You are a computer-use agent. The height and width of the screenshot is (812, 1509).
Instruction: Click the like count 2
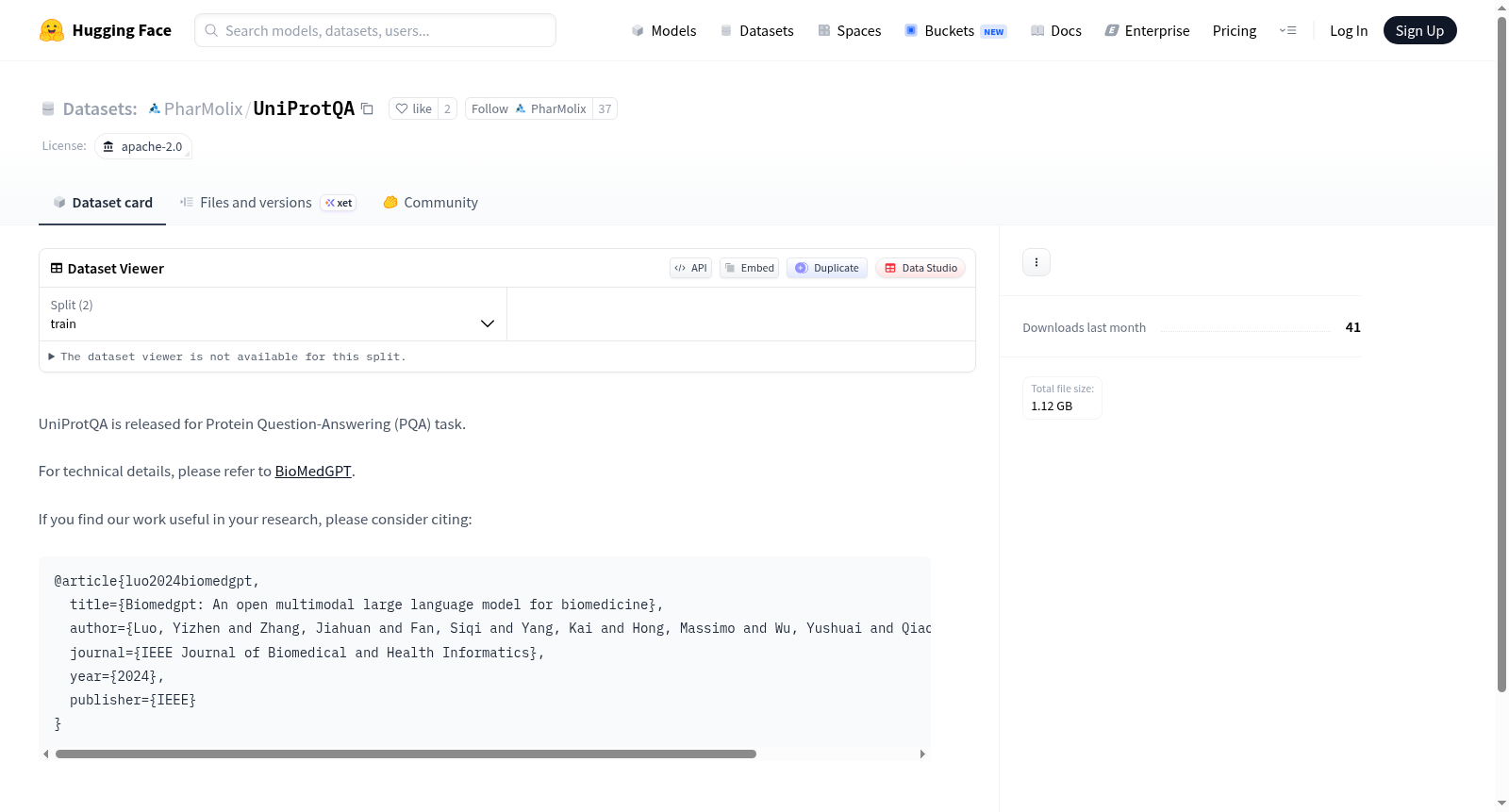click(x=447, y=108)
